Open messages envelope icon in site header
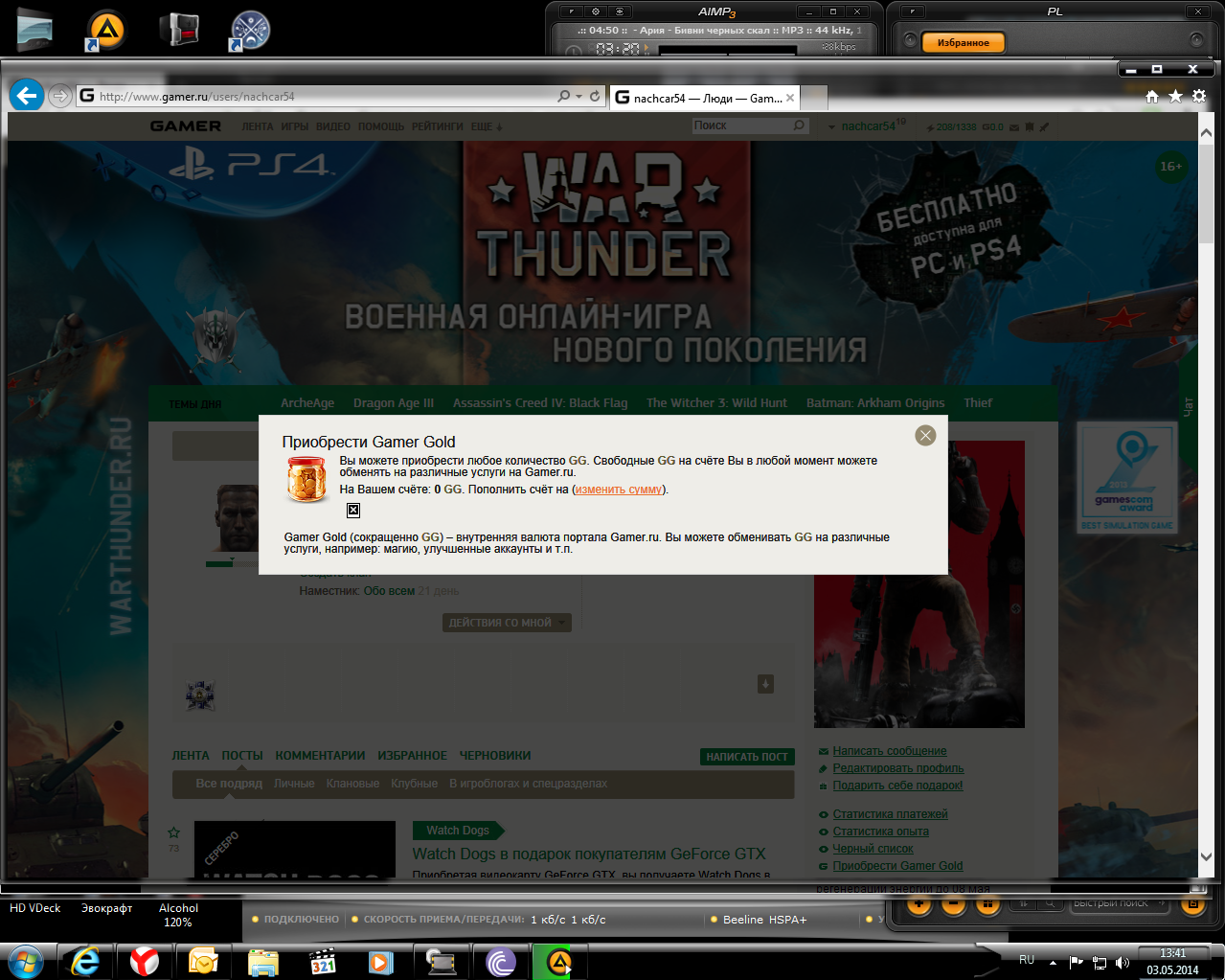 1014,126
